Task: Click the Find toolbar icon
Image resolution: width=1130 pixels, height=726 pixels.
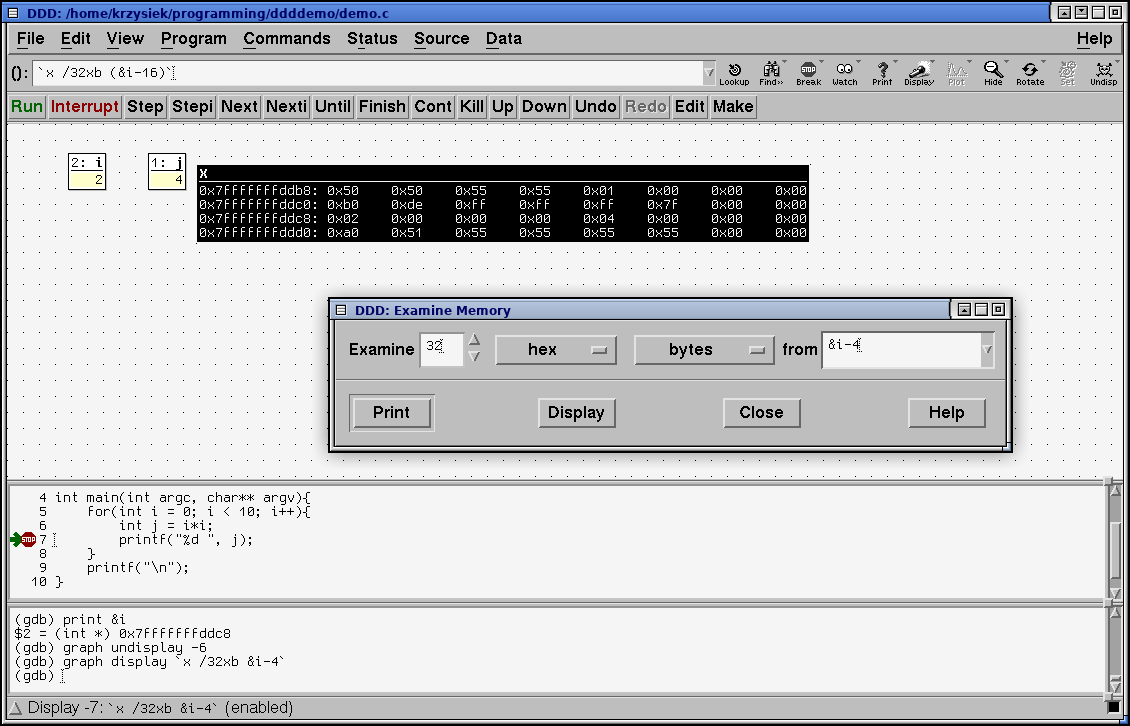Action: click(771, 73)
